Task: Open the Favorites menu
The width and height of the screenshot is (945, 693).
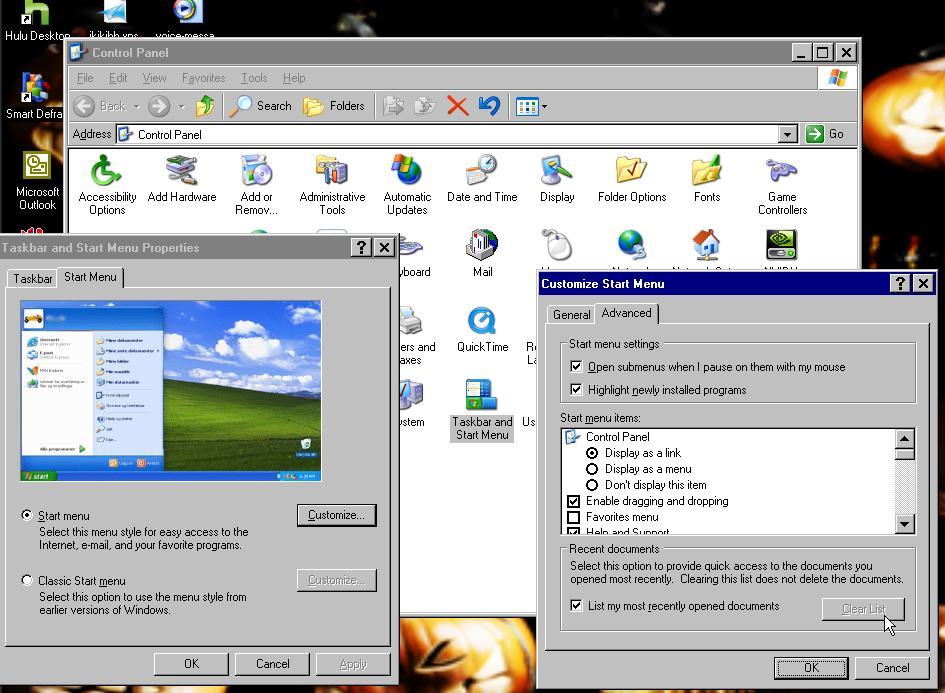Action: (x=203, y=78)
